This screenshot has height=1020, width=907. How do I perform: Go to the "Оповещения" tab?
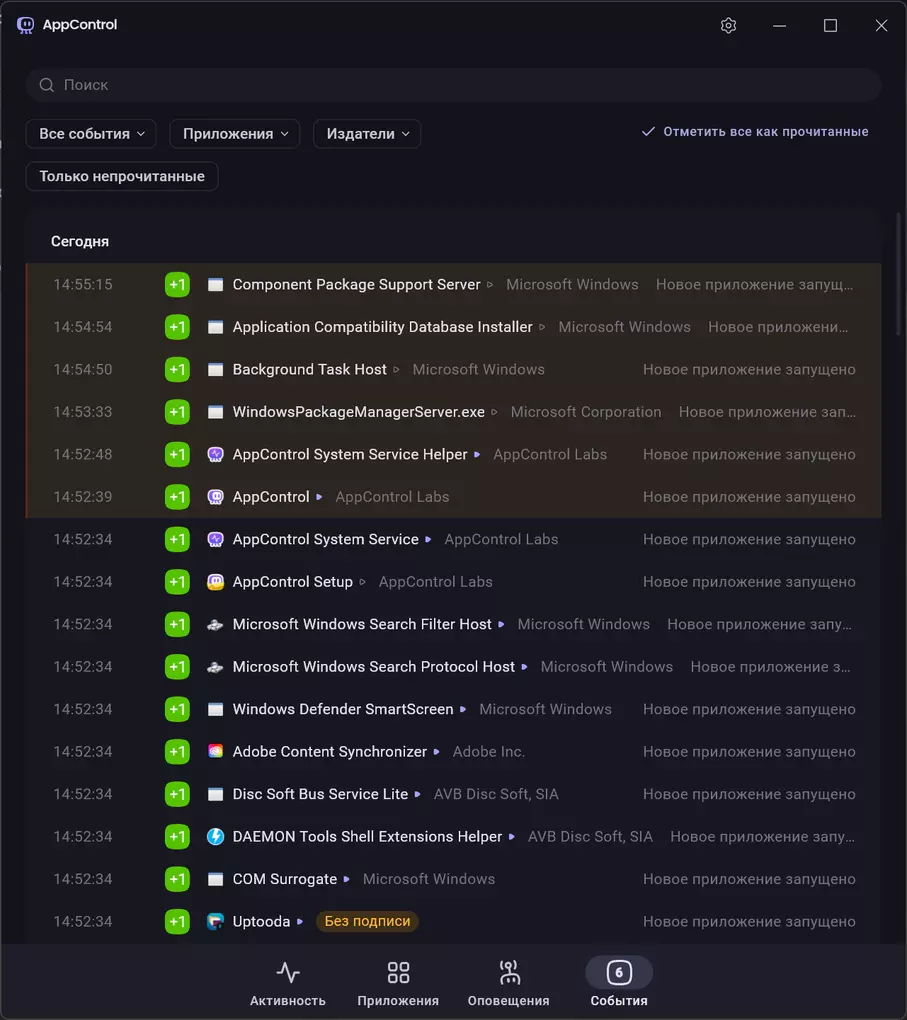coord(508,984)
